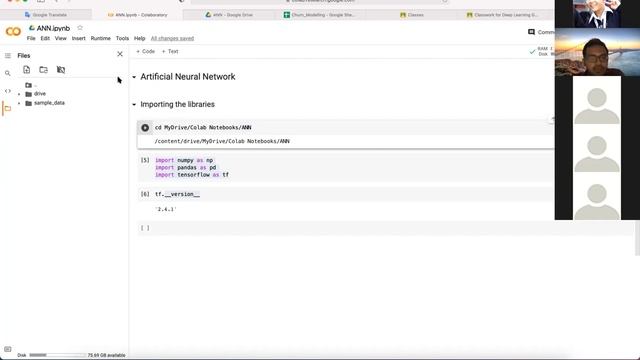Open the Insert menu
640x360 pixels.
click(x=78, y=38)
